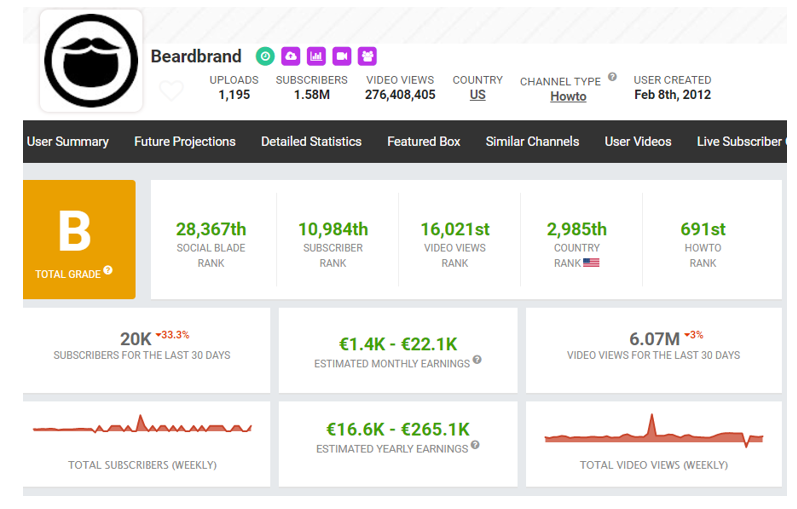Open the User Videos tab
Image resolution: width=797 pixels, height=509 pixels.
click(x=638, y=141)
